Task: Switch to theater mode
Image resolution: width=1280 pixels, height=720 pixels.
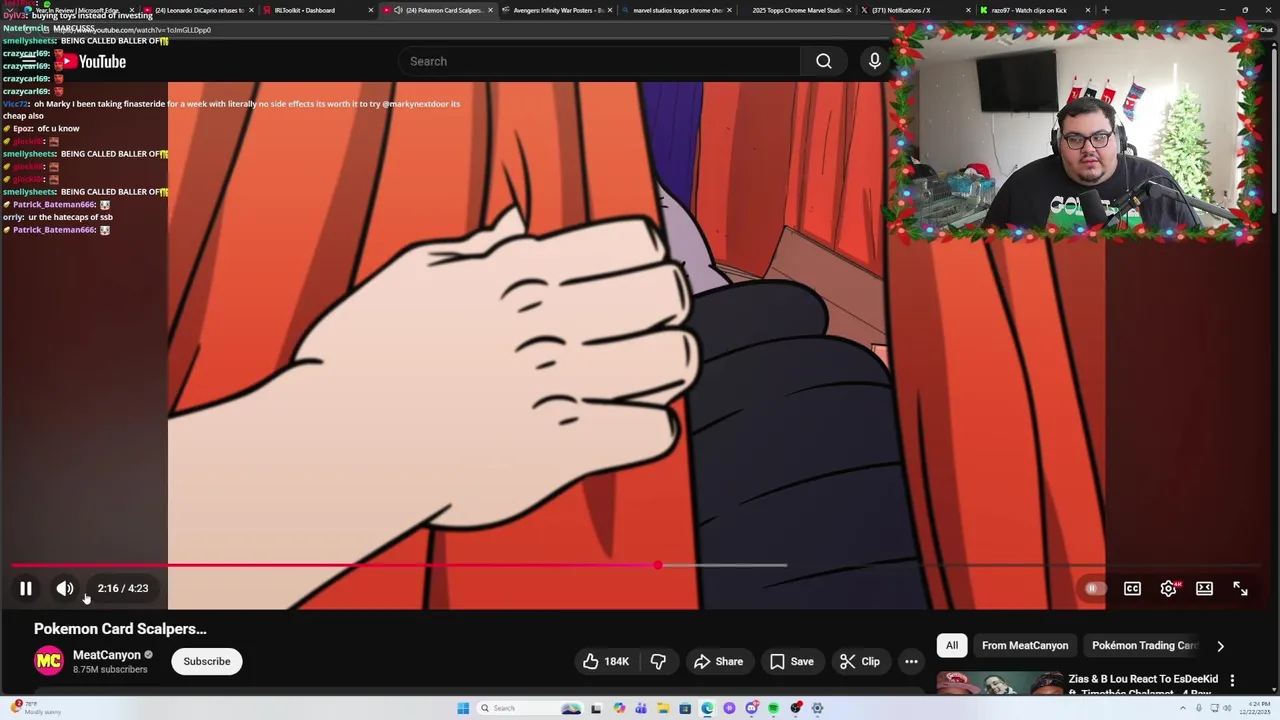Action: click(x=1204, y=588)
